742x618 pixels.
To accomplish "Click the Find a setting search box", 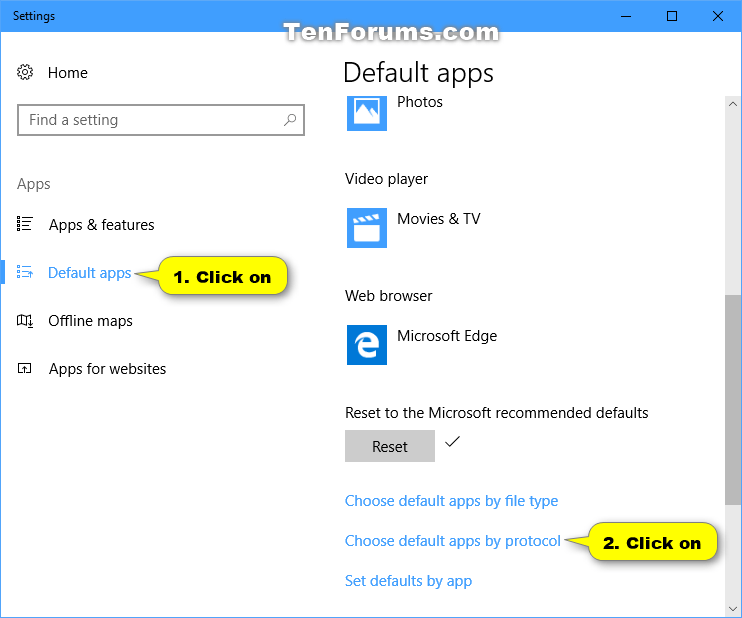I will click(161, 120).
